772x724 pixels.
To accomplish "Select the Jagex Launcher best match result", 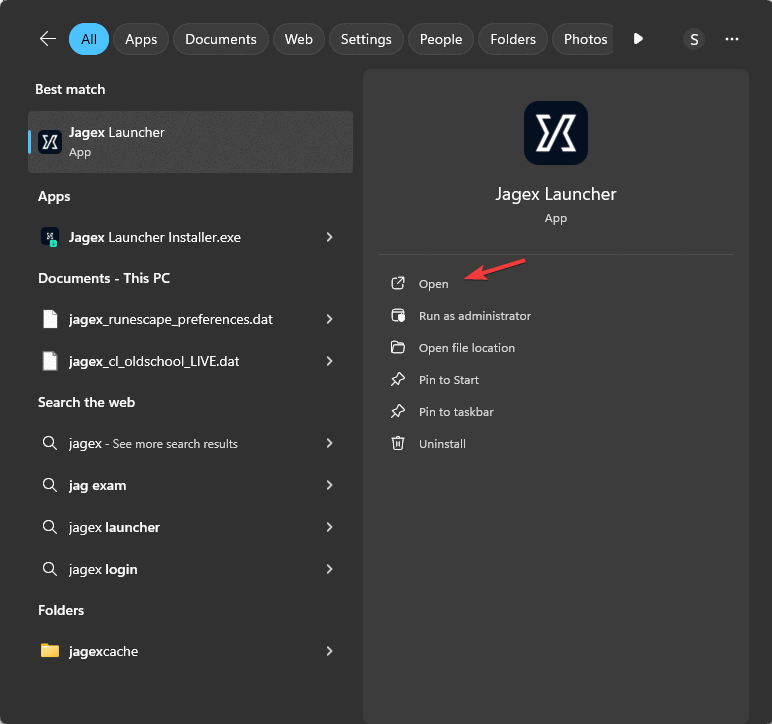I will [191, 142].
